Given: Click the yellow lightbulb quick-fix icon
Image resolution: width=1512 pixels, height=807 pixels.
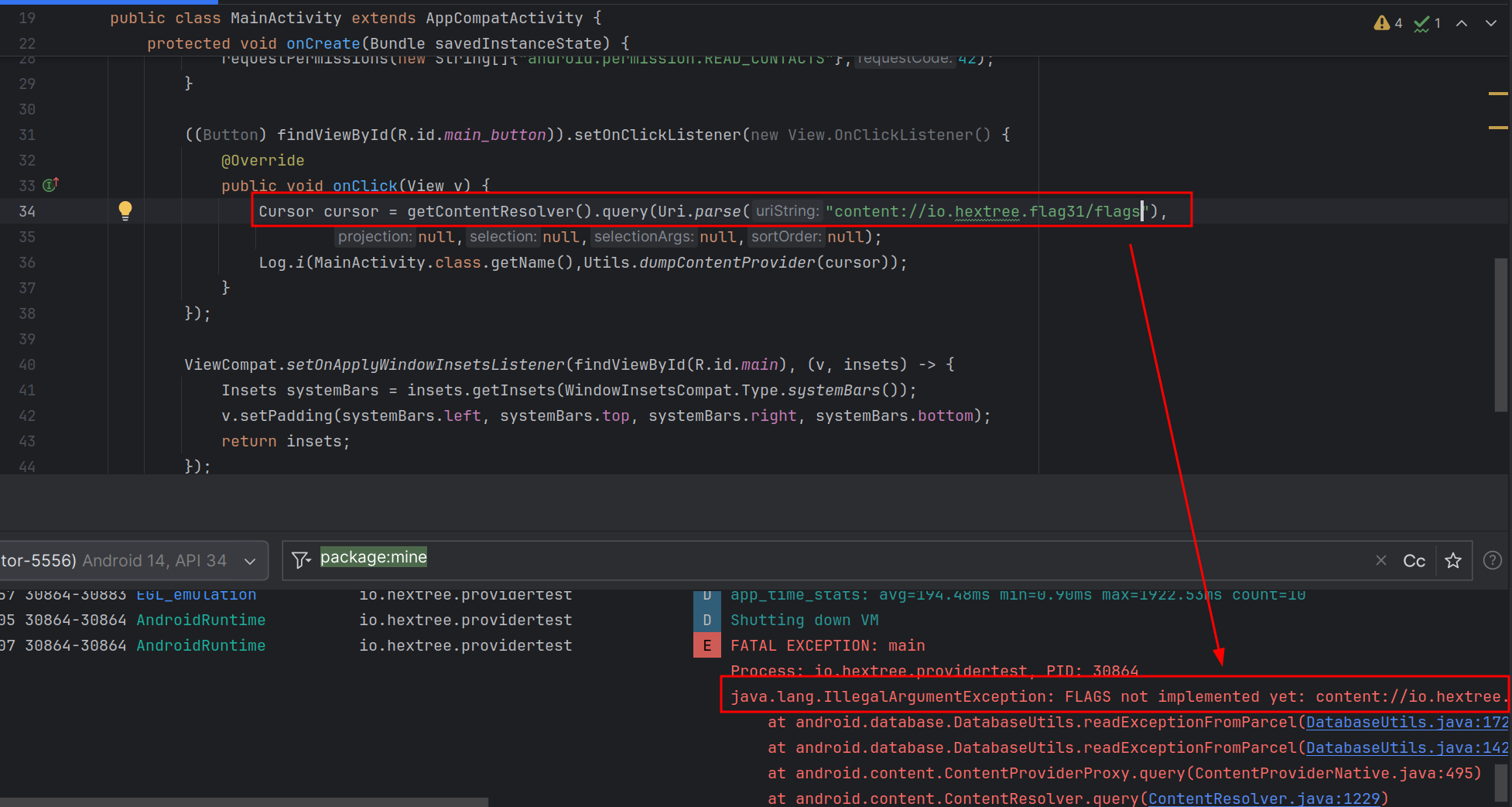Looking at the screenshot, I should click(x=125, y=210).
